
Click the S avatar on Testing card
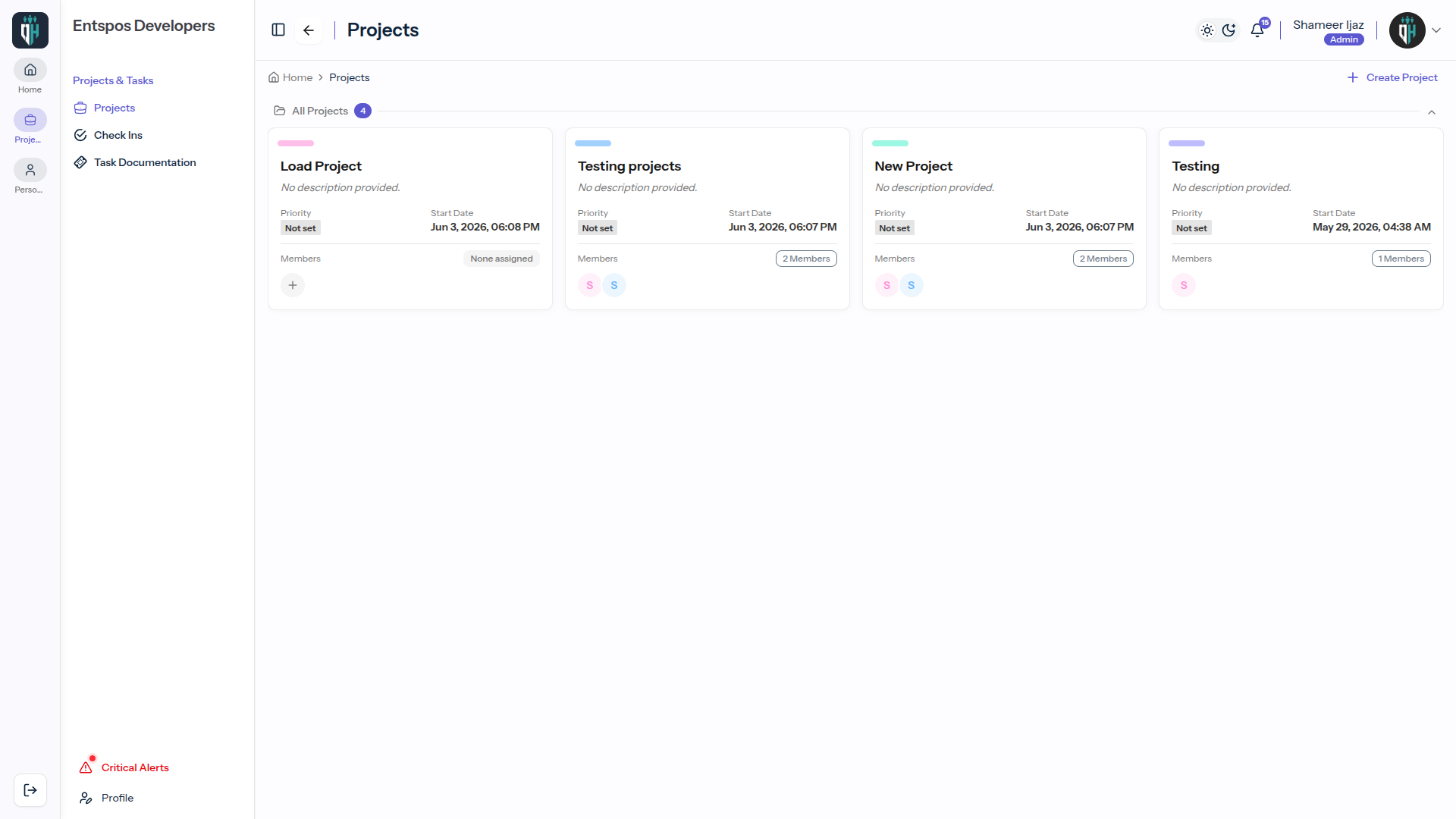click(x=1184, y=285)
